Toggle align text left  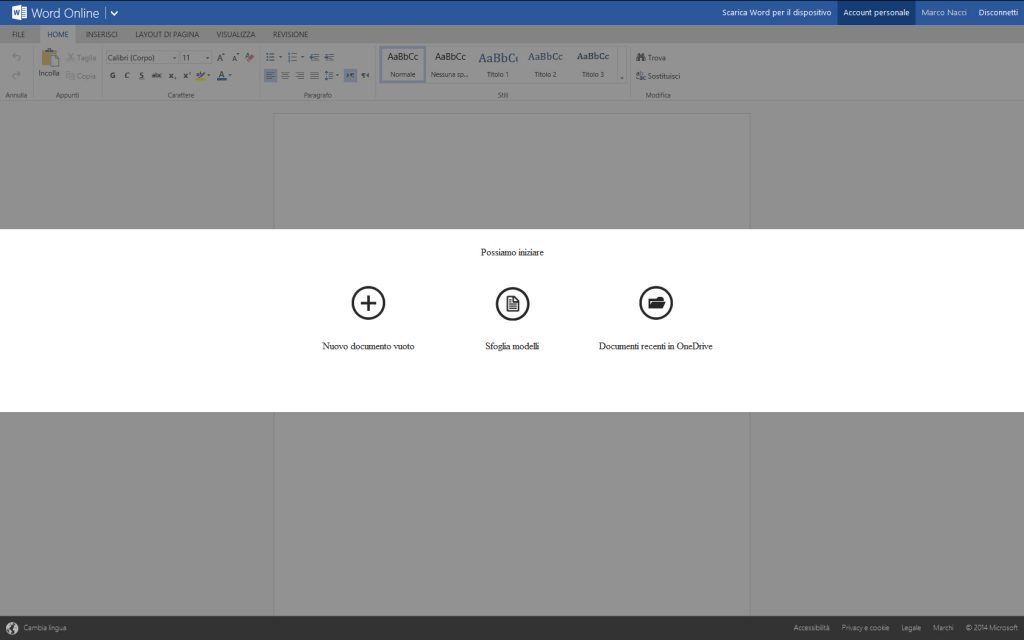[270, 76]
